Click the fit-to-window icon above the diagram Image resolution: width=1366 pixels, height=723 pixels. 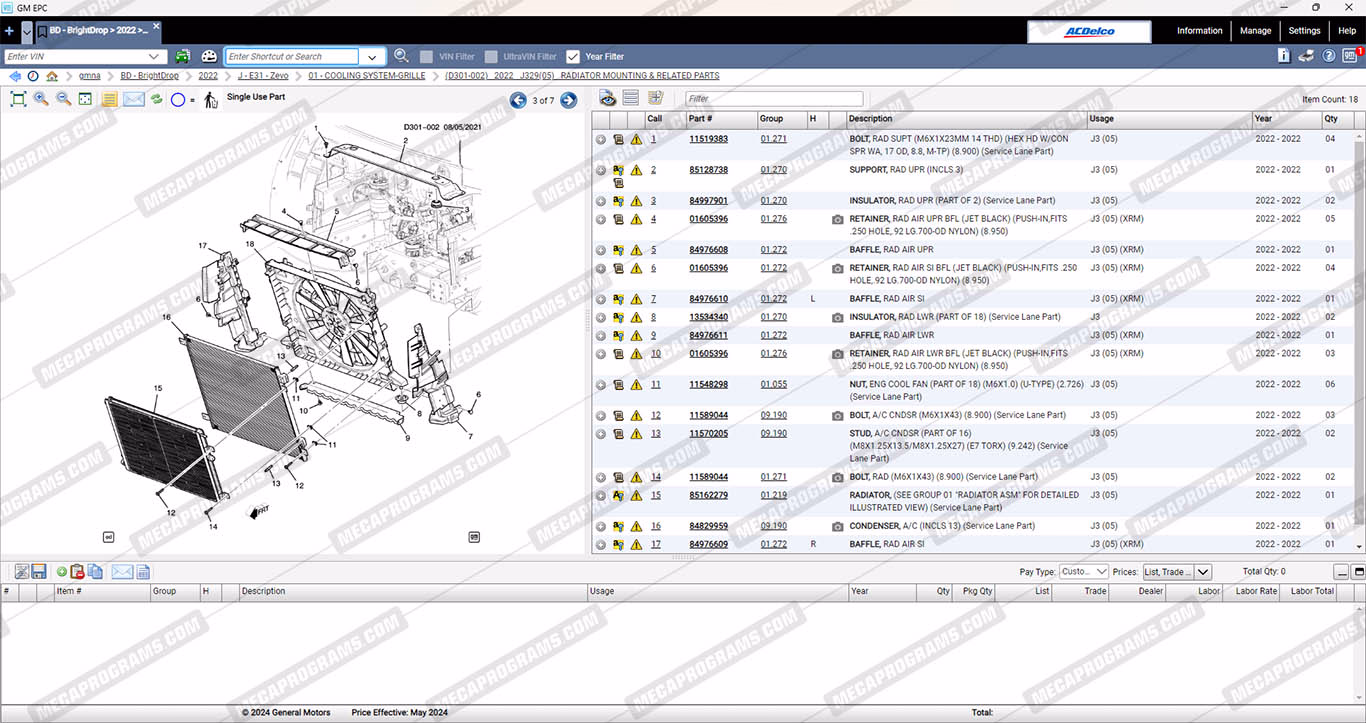click(18, 99)
